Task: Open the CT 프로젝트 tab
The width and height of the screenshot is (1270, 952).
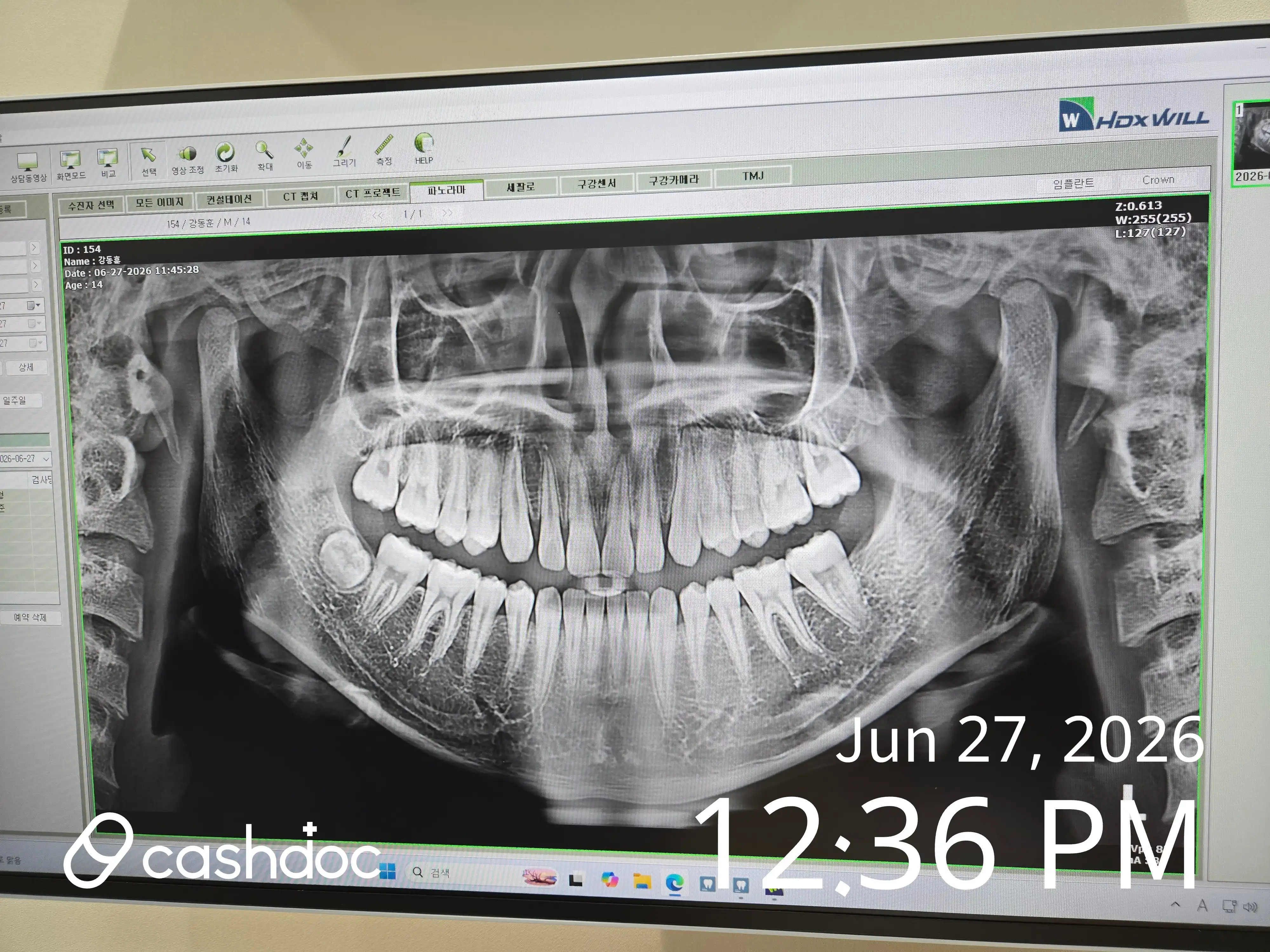Action: point(373,193)
